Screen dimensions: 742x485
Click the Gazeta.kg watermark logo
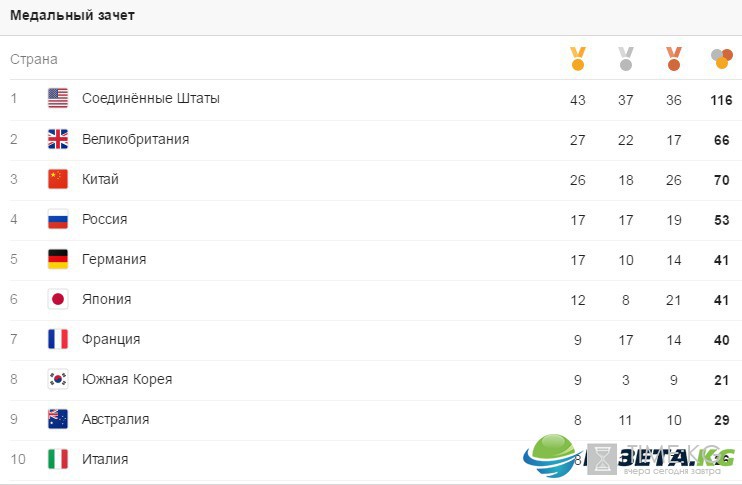tap(629, 457)
